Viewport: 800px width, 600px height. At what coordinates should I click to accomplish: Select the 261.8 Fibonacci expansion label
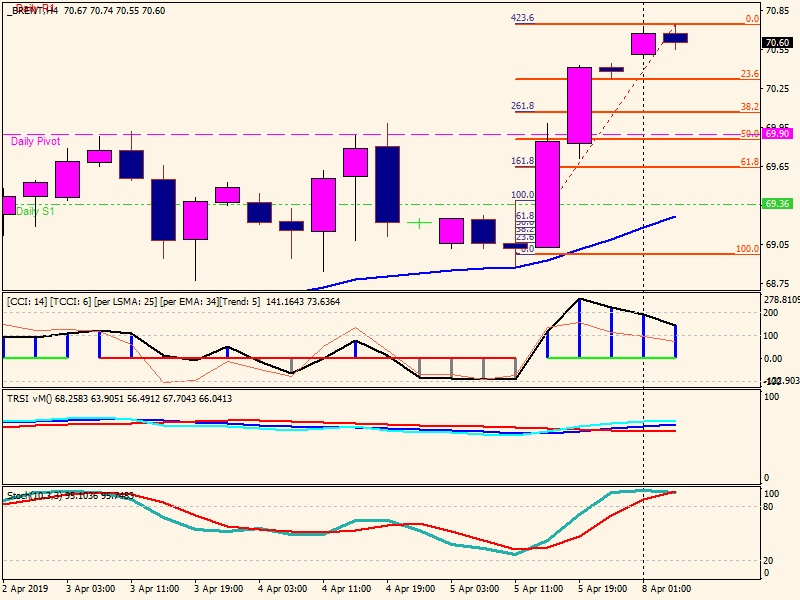tap(523, 106)
